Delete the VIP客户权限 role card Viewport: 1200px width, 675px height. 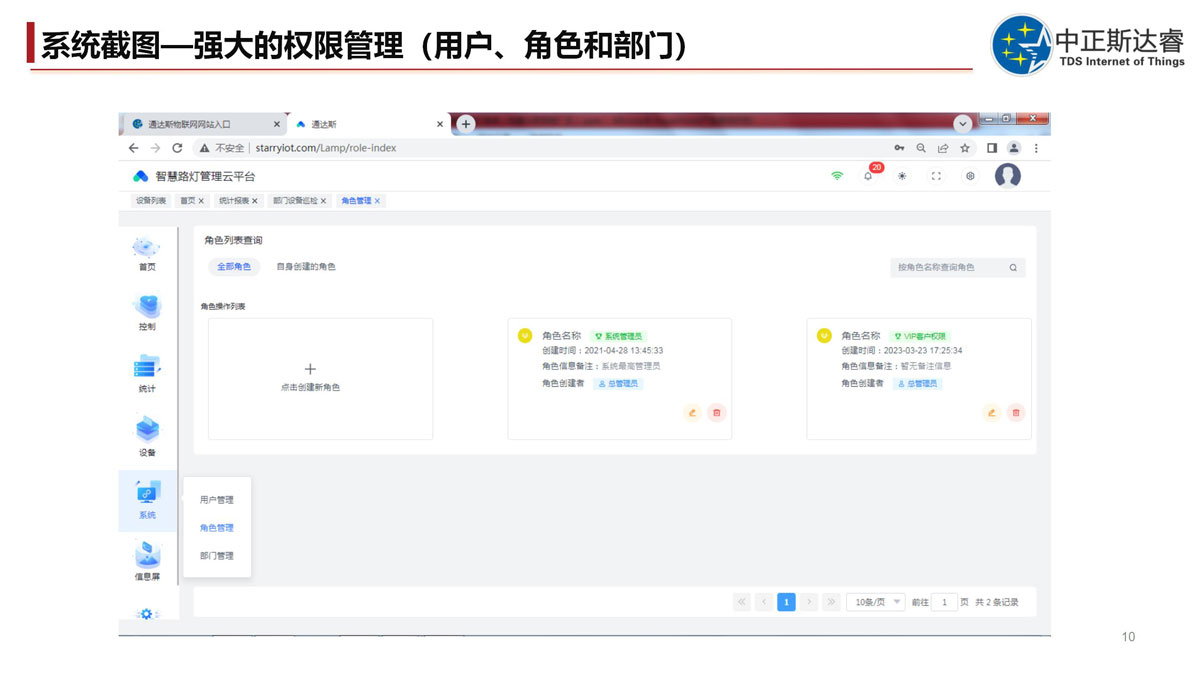coord(1016,412)
